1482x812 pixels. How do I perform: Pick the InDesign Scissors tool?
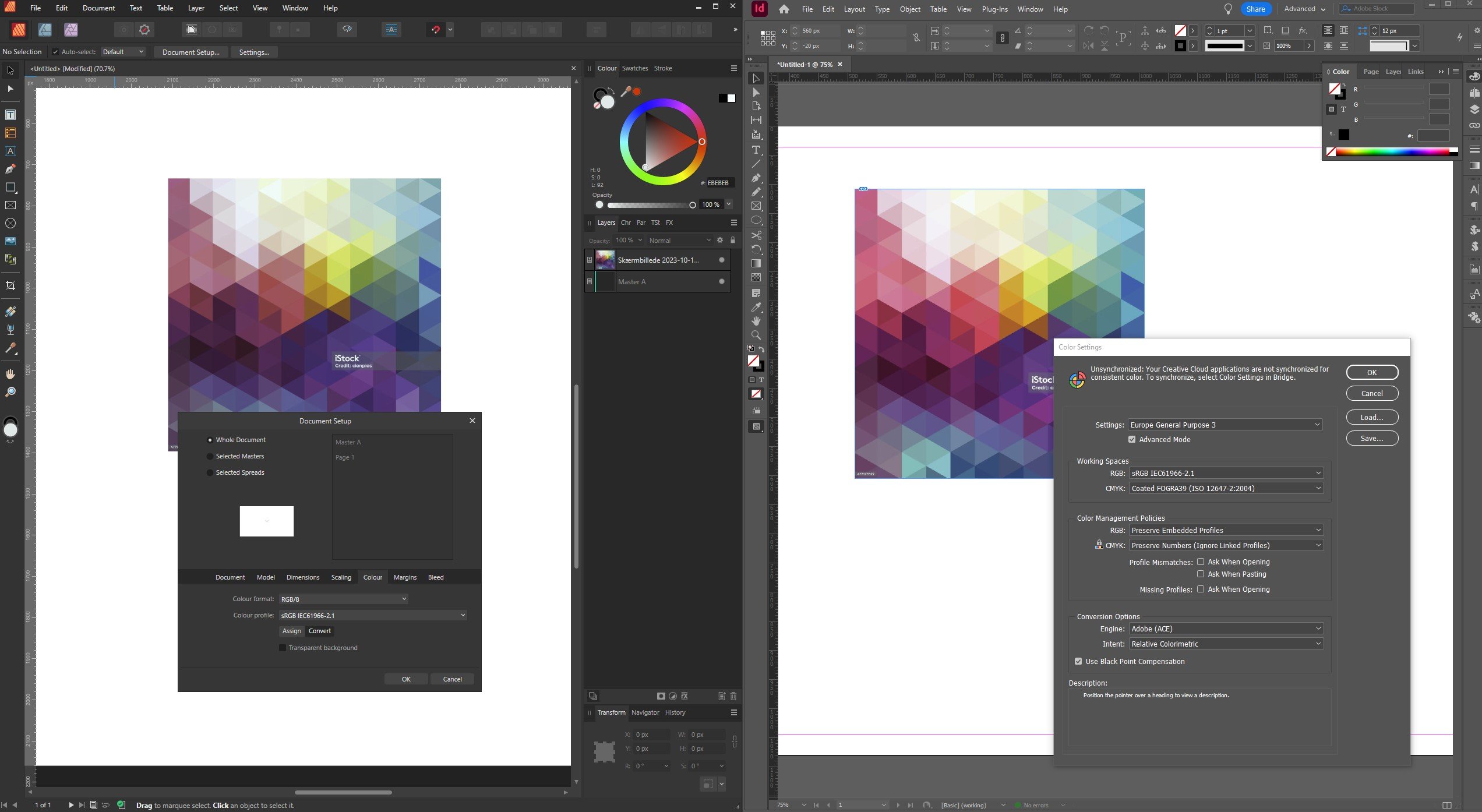point(756,235)
